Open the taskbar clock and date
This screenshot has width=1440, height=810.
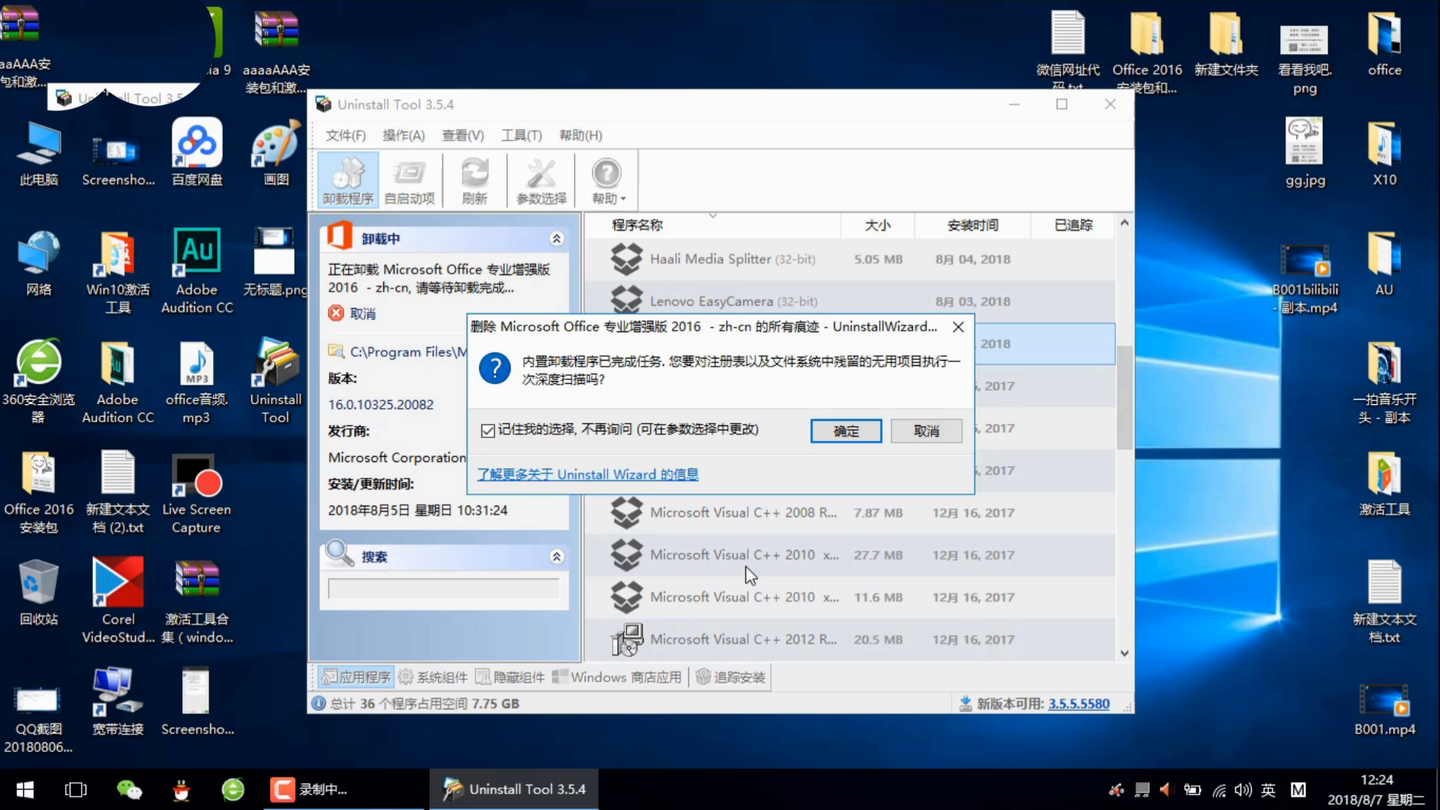pyautogui.click(x=1376, y=789)
